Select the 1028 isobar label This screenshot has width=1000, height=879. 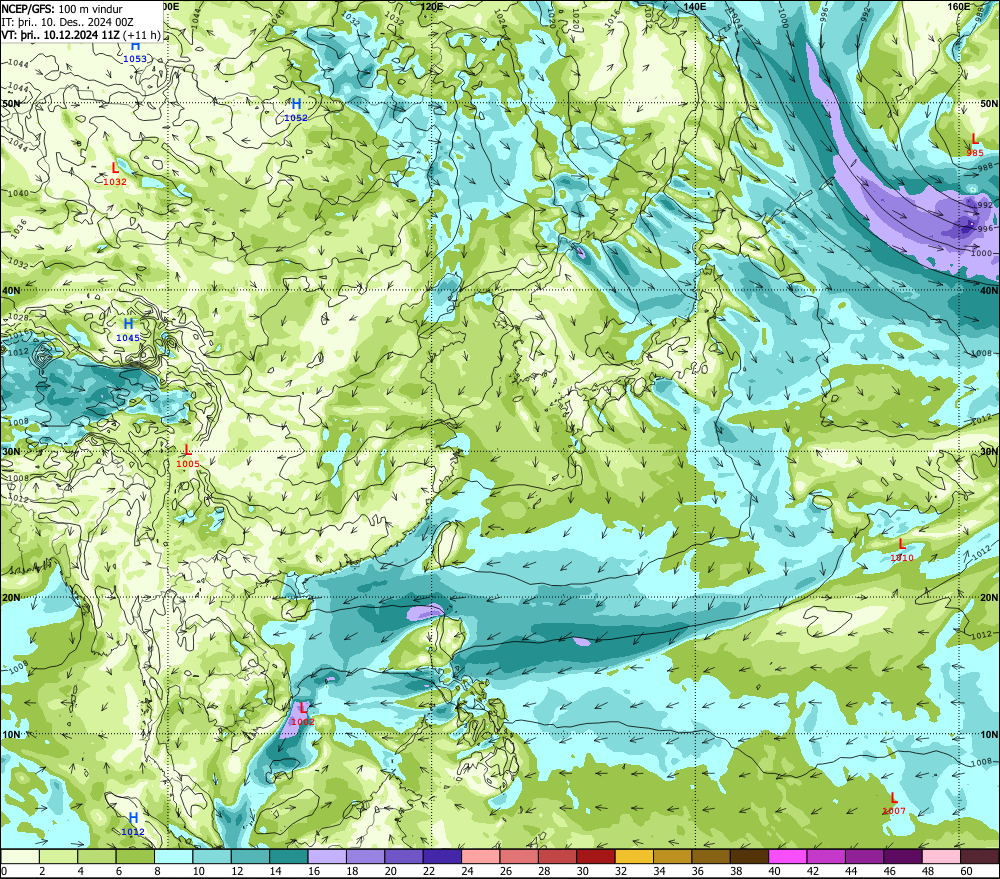[x=18, y=317]
